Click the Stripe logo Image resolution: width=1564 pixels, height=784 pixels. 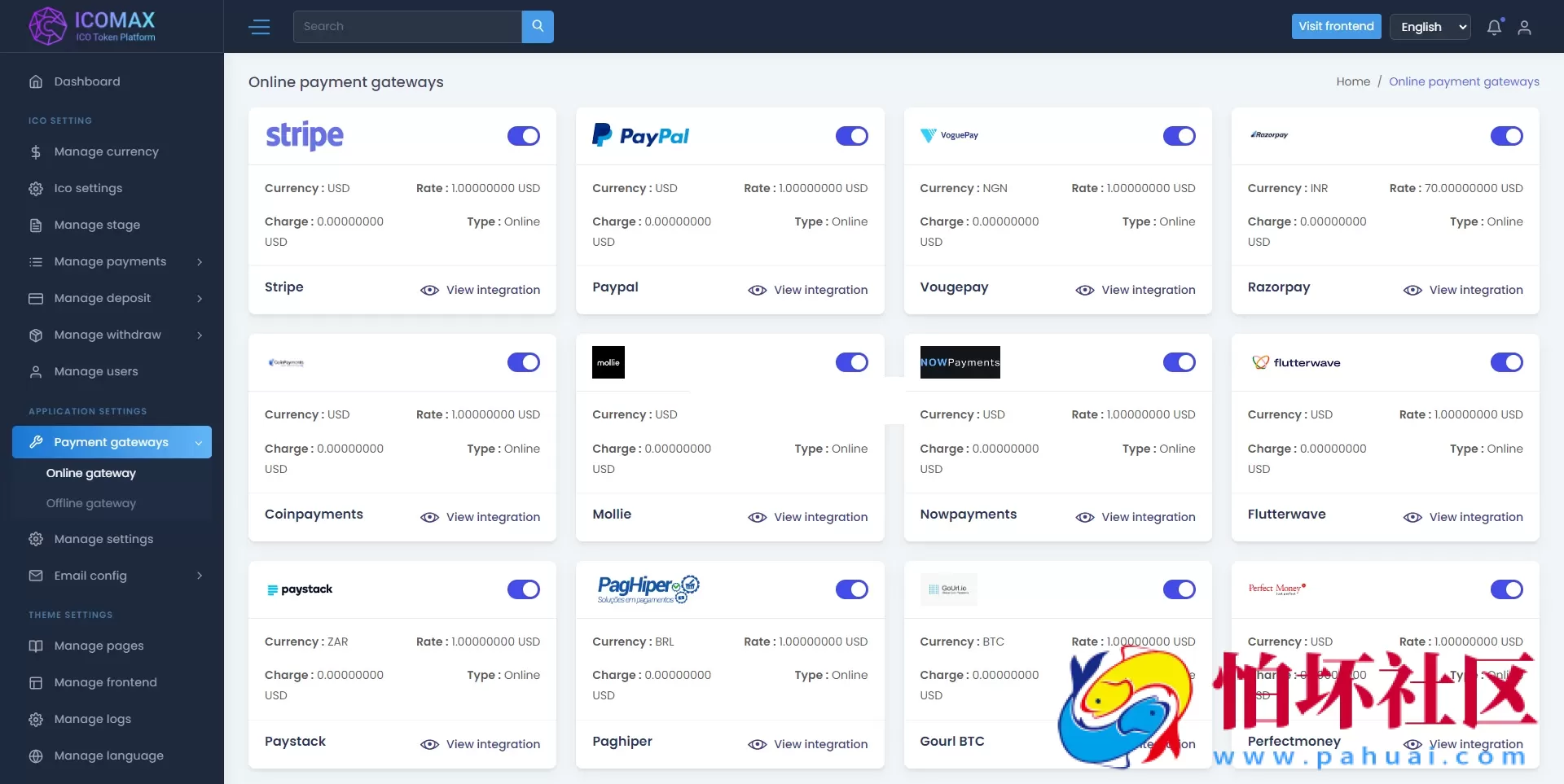305,136
